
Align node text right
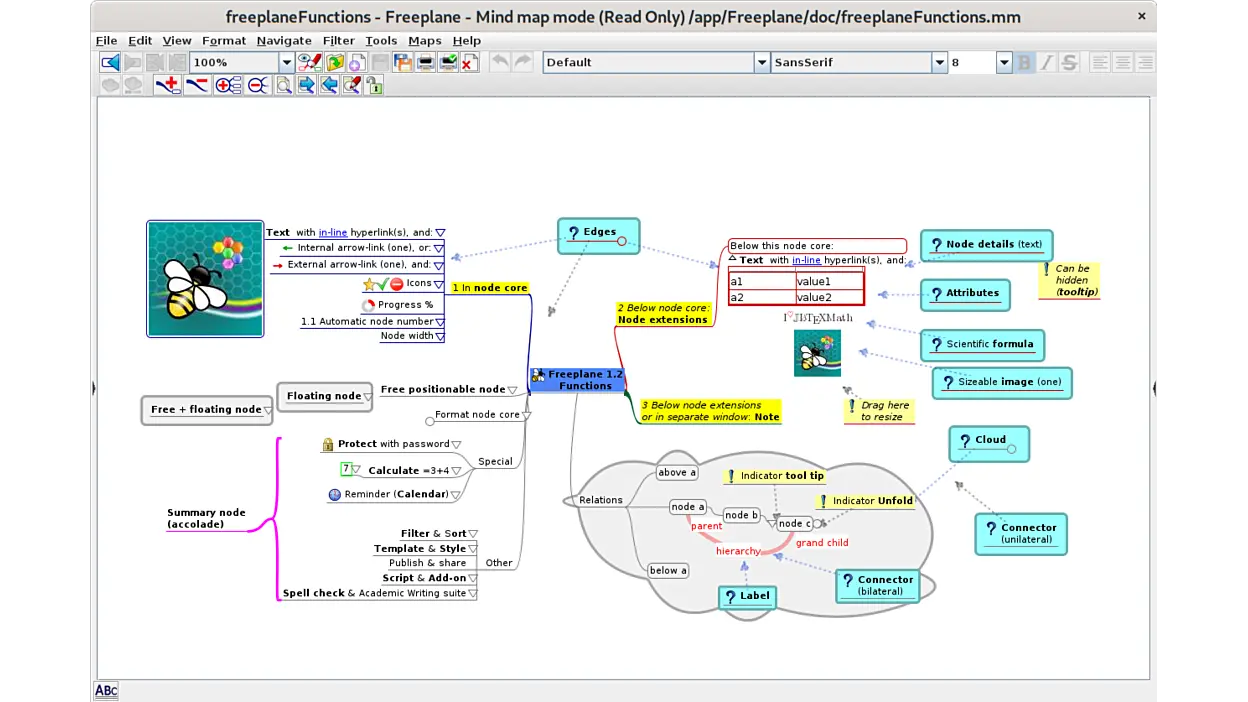[x=1145, y=62]
